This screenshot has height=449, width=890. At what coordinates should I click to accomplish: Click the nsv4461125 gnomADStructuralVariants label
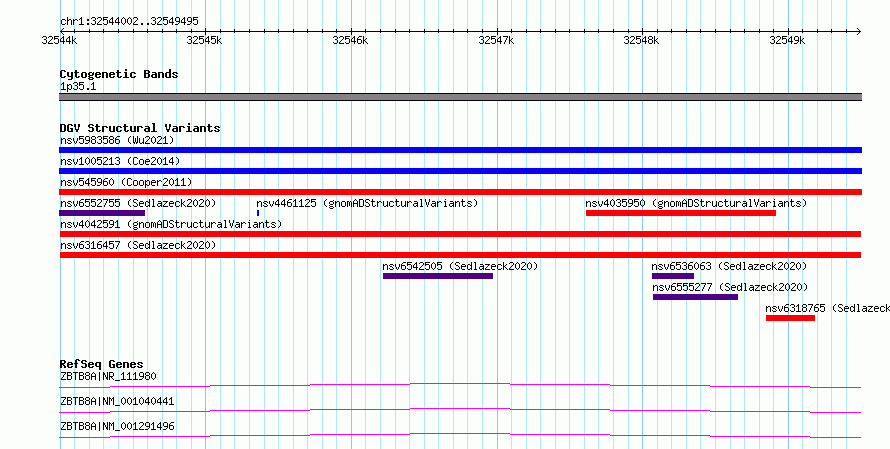(x=367, y=203)
